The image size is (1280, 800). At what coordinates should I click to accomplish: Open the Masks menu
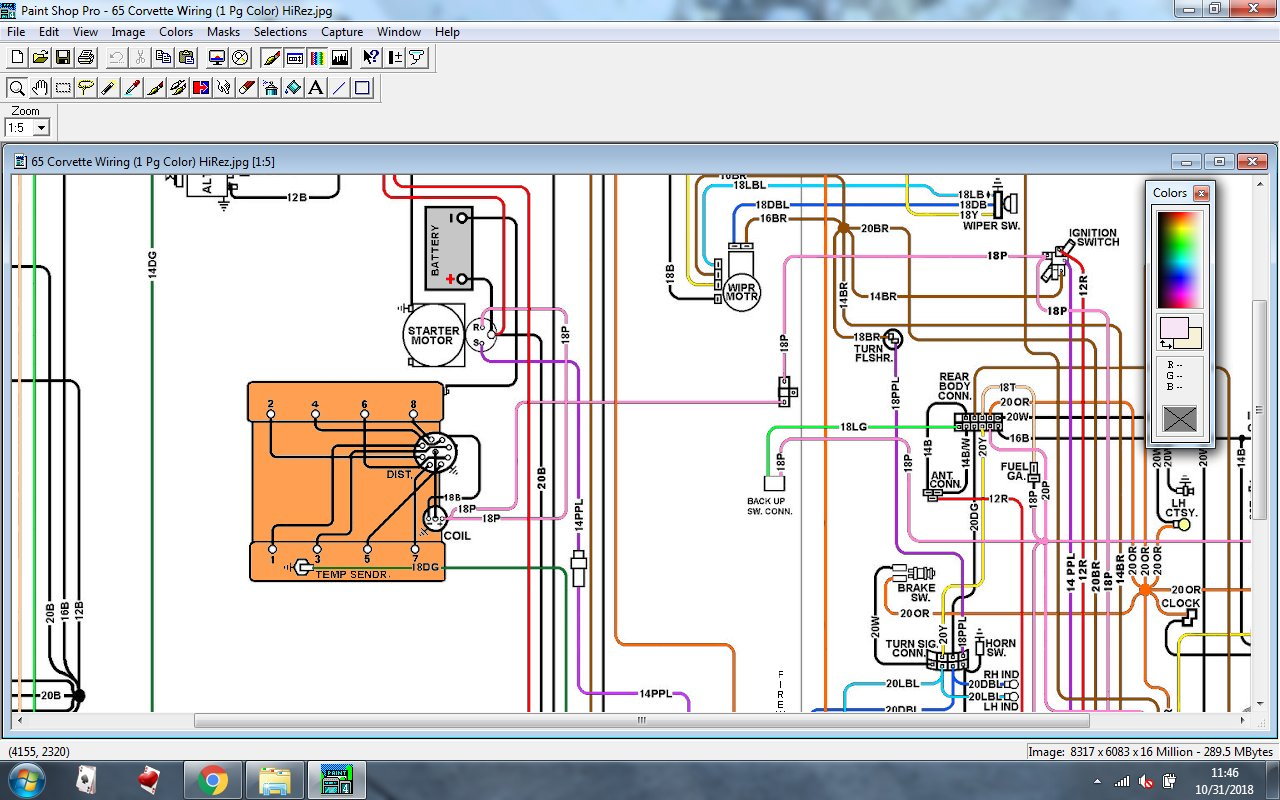[223, 32]
